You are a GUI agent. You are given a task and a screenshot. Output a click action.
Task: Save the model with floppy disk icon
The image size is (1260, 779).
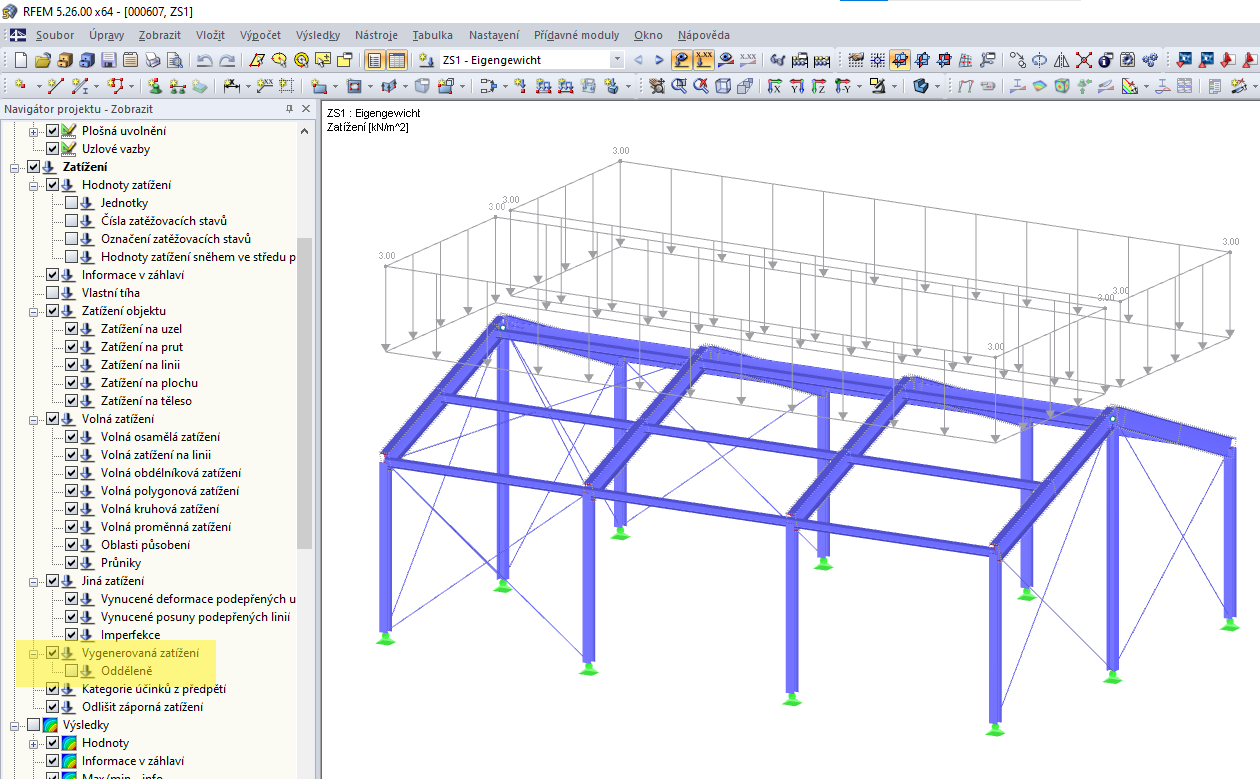tap(107, 60)
